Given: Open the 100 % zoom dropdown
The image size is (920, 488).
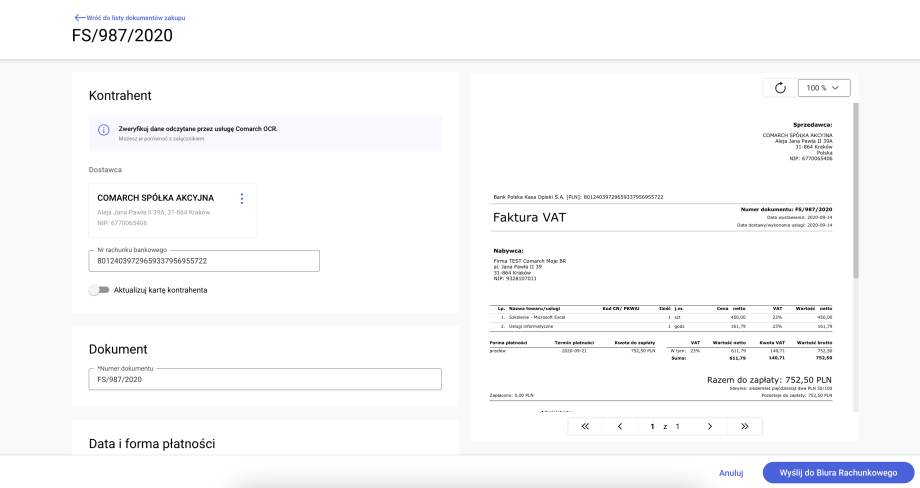Looking at the screenshot, I should [x=824, y=88].
